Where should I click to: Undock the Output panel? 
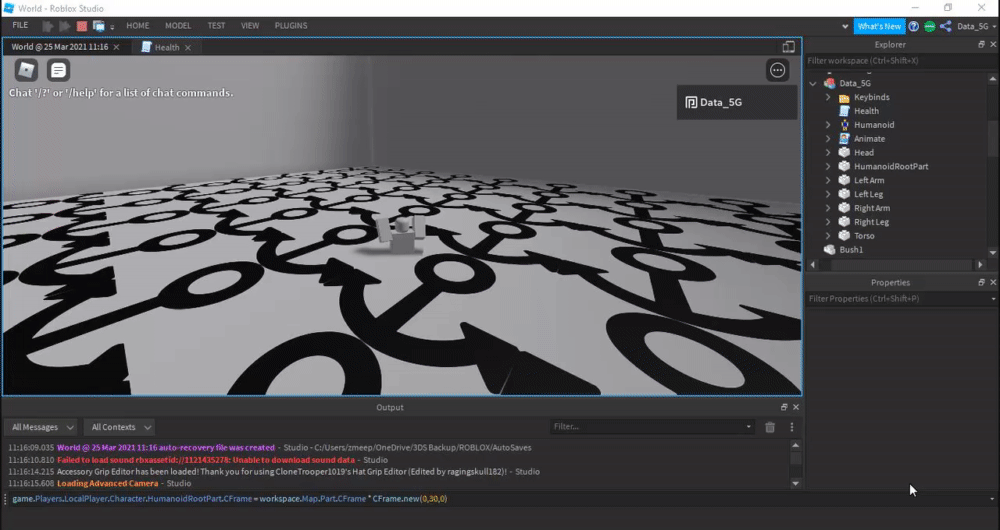[x=784, y=407]
